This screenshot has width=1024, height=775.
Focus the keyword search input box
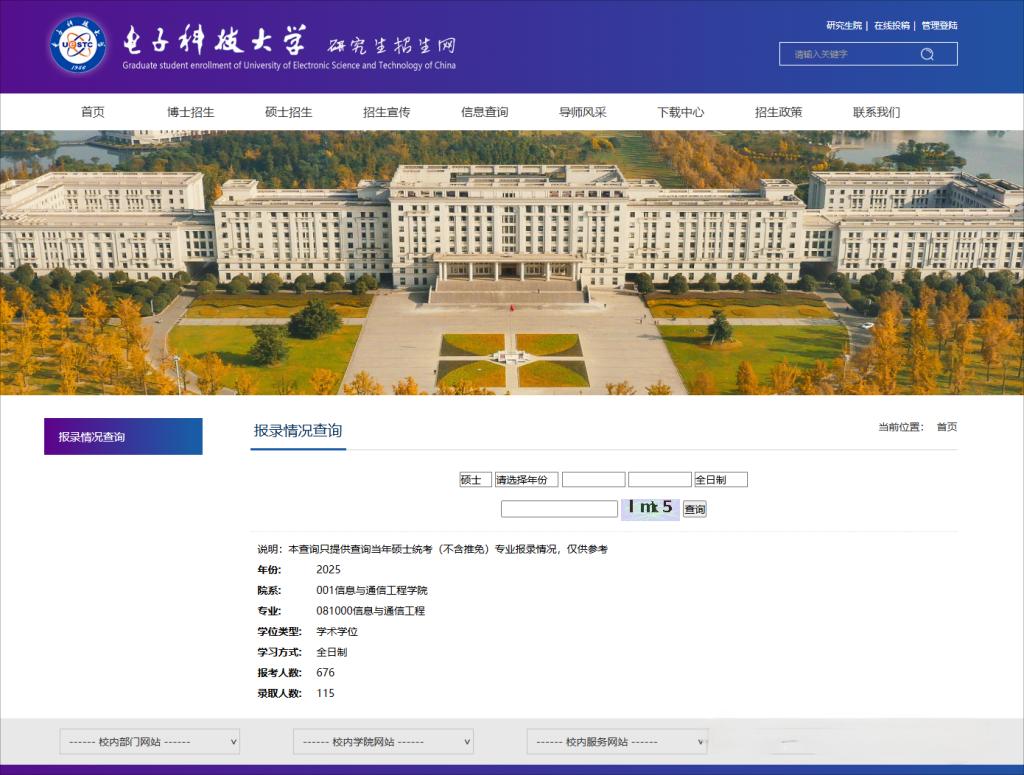850,54
